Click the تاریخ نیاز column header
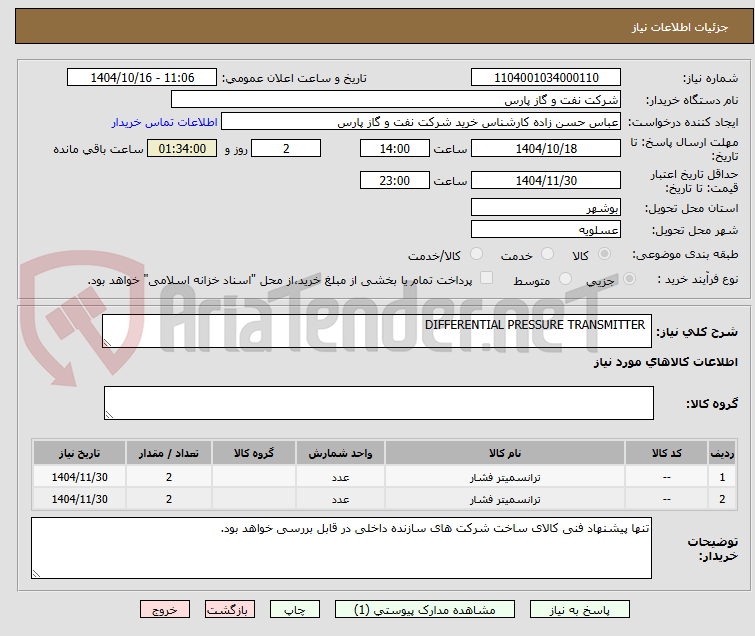 pos(79,453)
